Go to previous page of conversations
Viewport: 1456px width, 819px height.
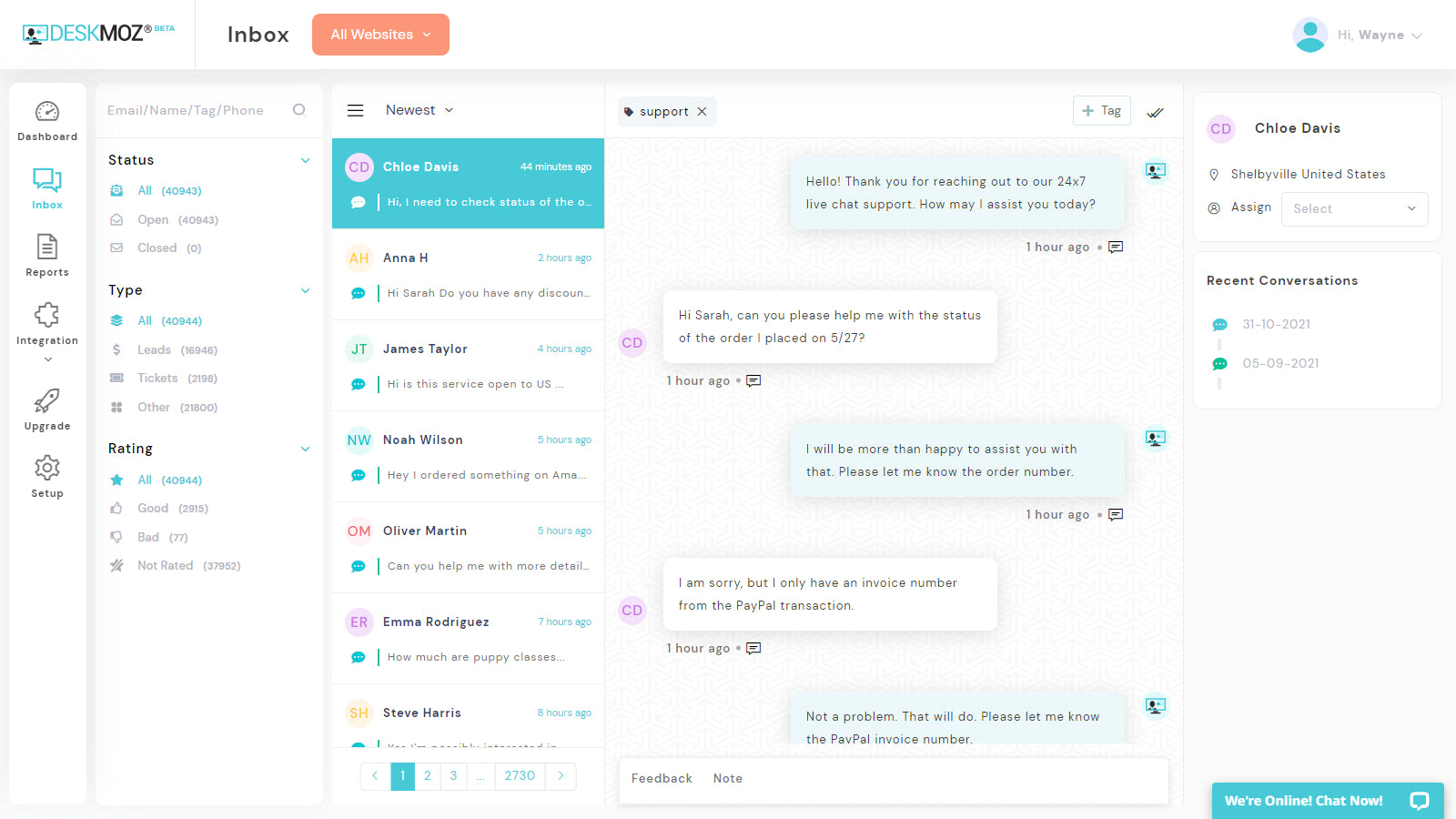[x=375, y=776]
